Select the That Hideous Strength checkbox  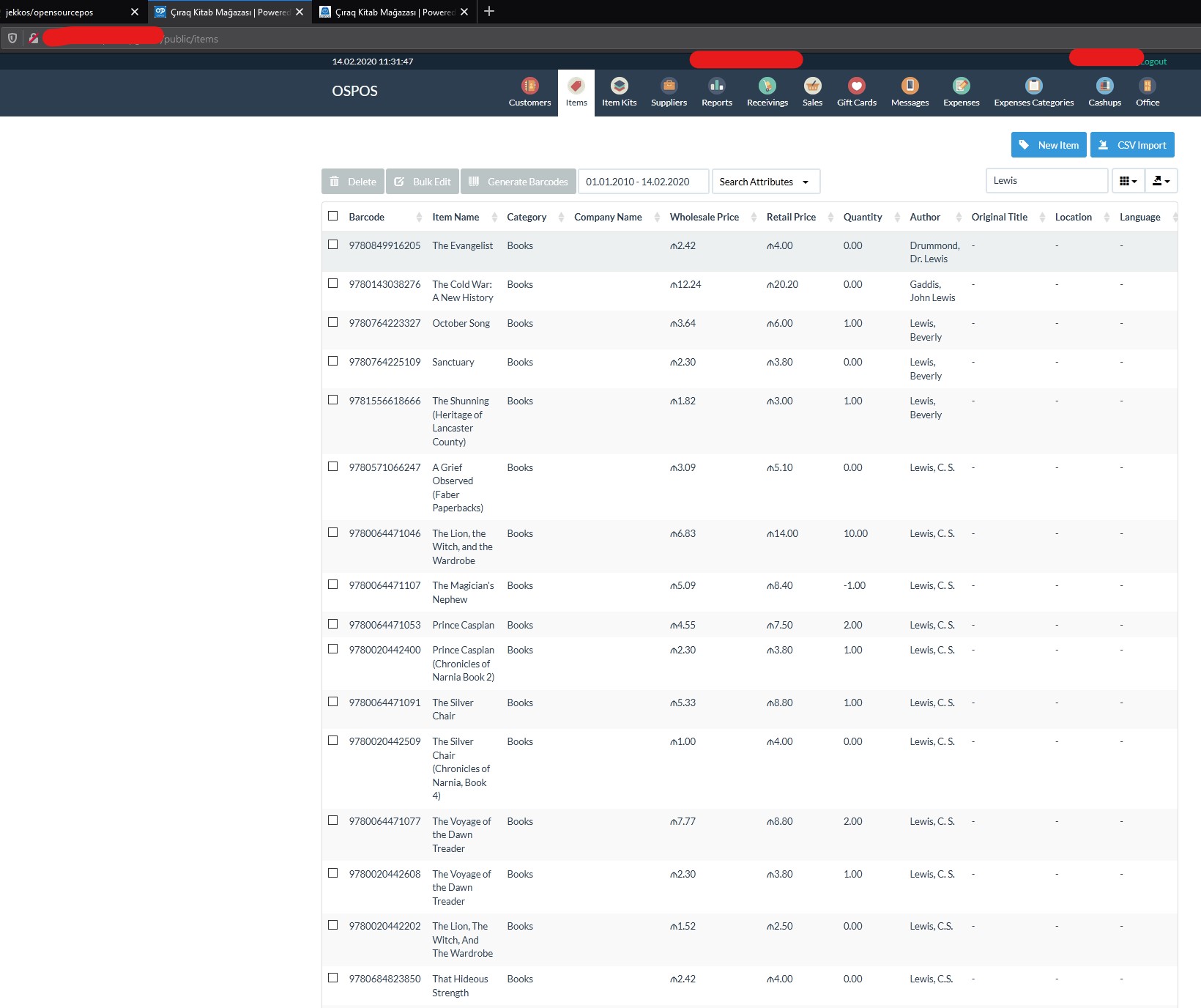pos(333,978)
